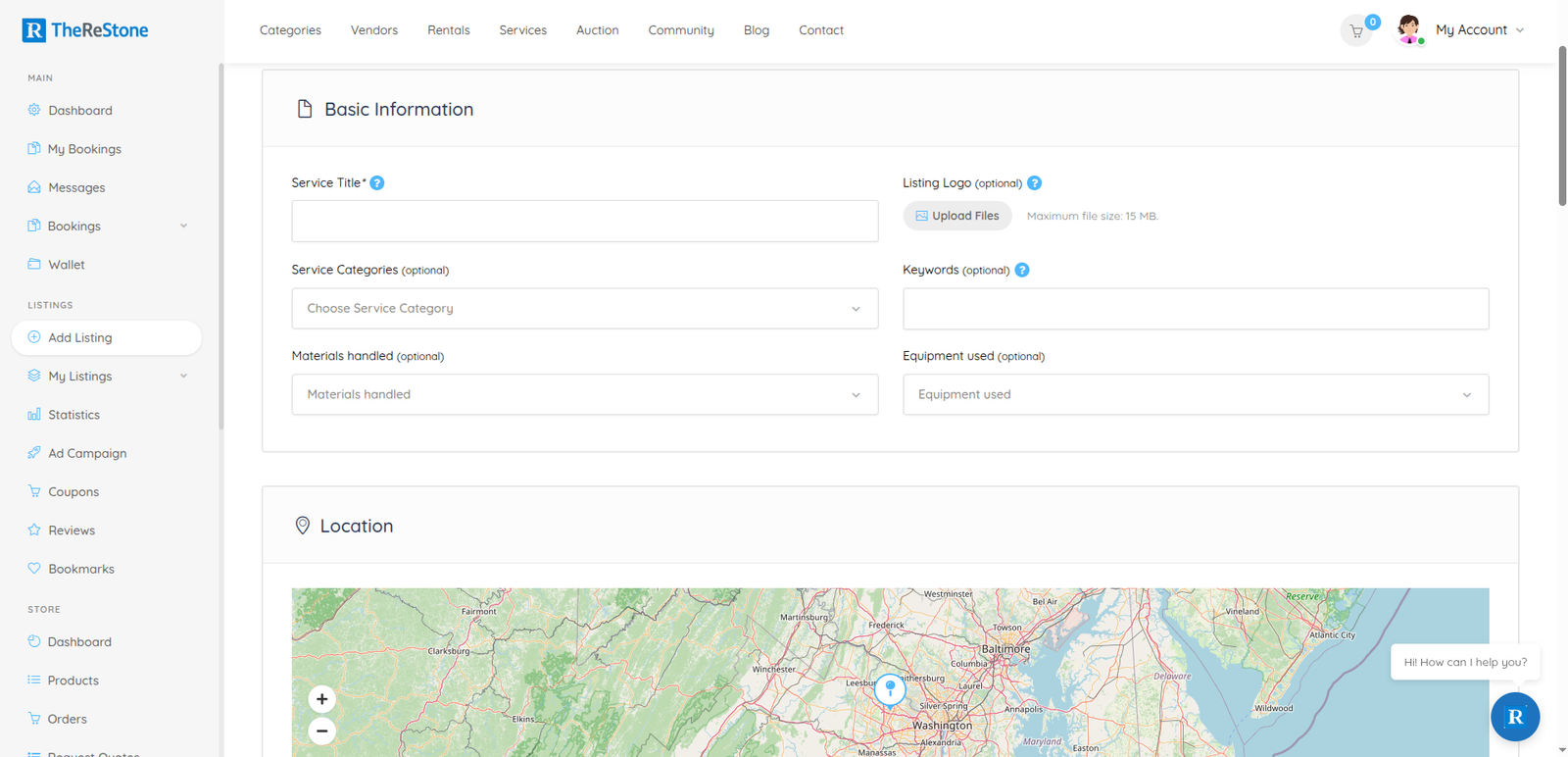This screenshot has width=1568, height=757.
Task: Open the Vendors menu
Action: [x=374, y=30]
